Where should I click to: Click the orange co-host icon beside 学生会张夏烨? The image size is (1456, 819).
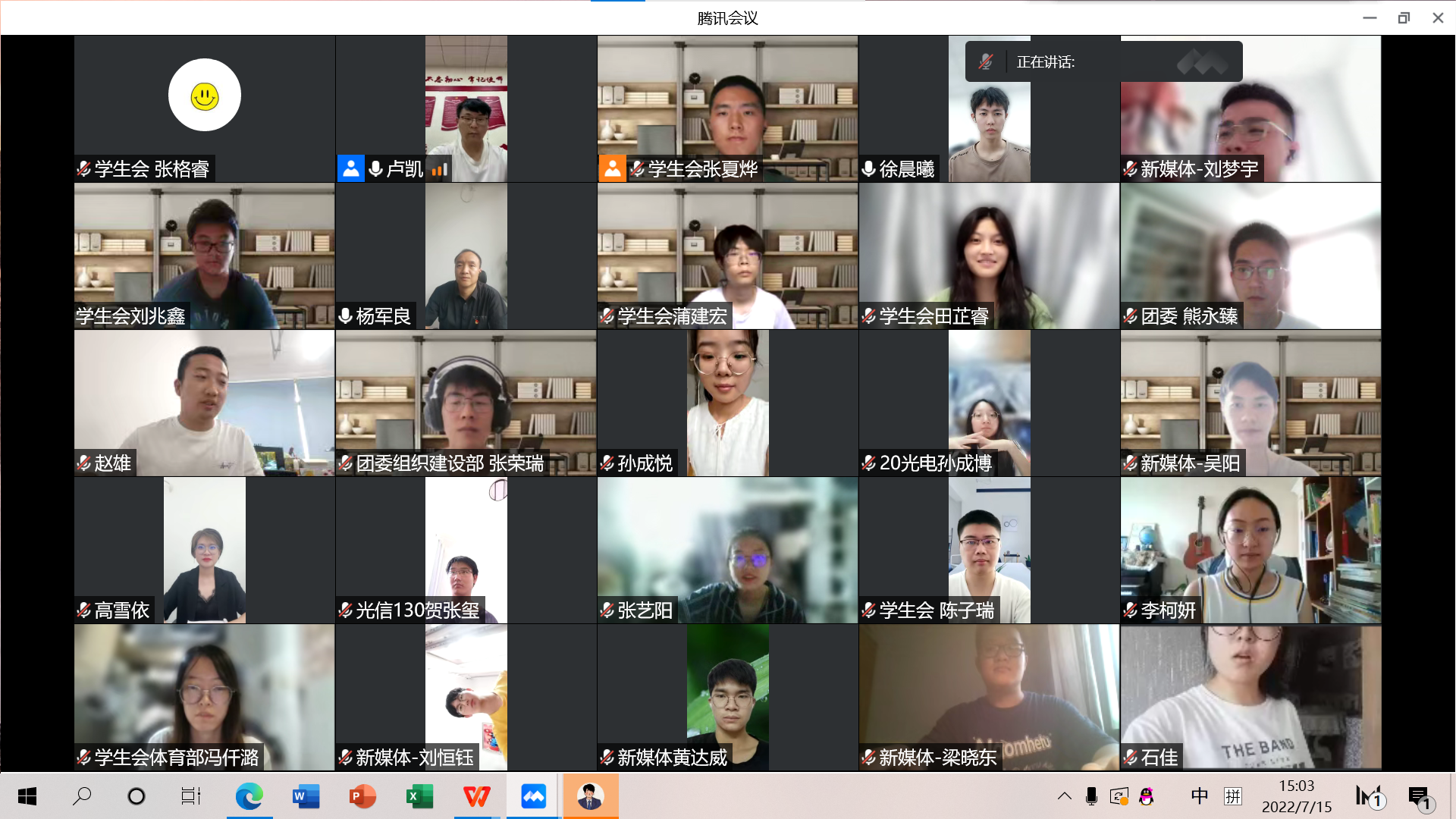coord(612,168)
